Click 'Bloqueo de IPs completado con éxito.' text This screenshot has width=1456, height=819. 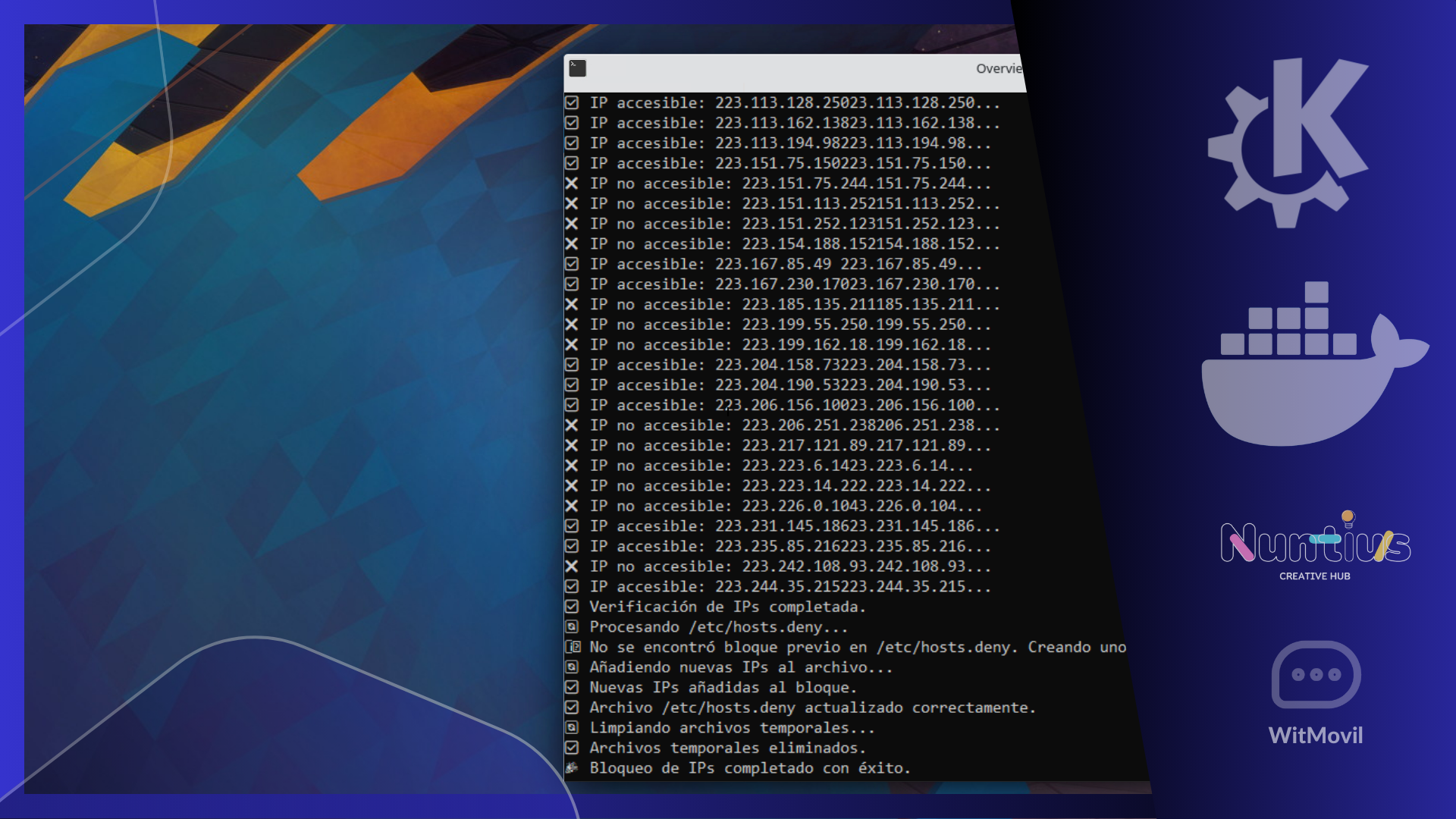(750, 767)
